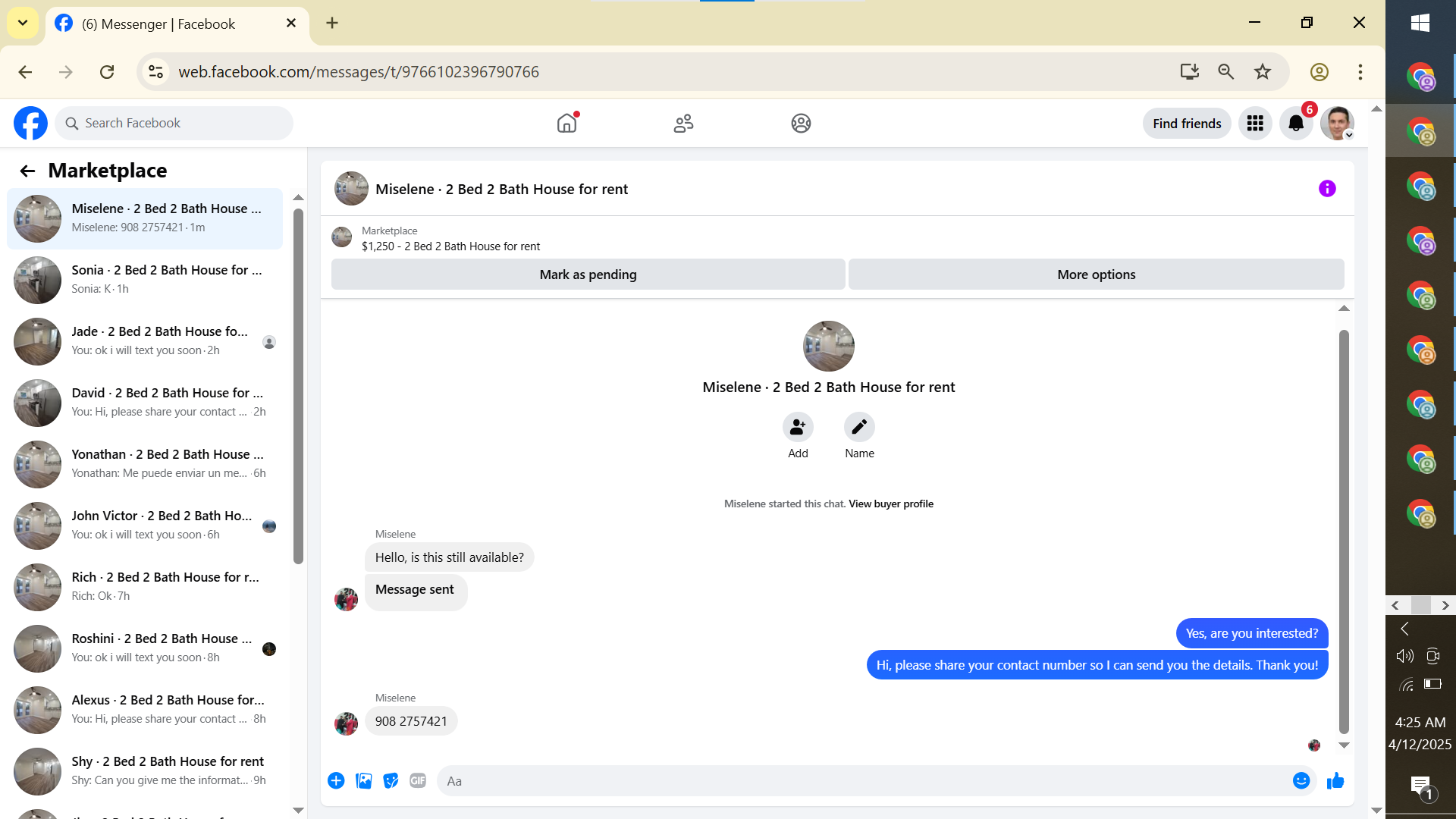Click Mark as pending button

click(x=588, y=275)
